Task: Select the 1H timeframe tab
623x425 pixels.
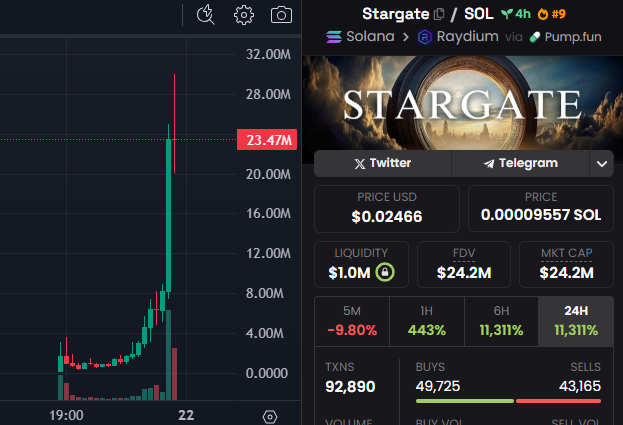Action: [x=427, y=321]
